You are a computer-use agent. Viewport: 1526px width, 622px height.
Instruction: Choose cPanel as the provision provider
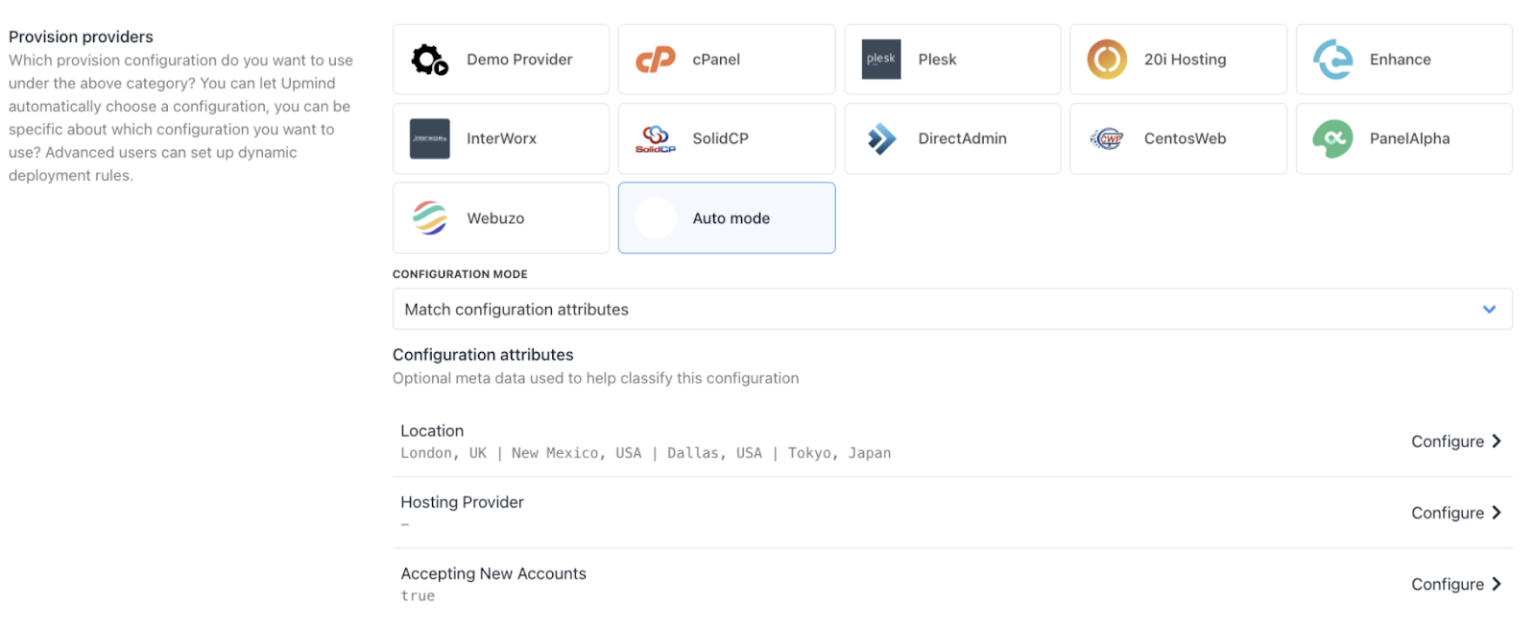[x=726, y=60]
